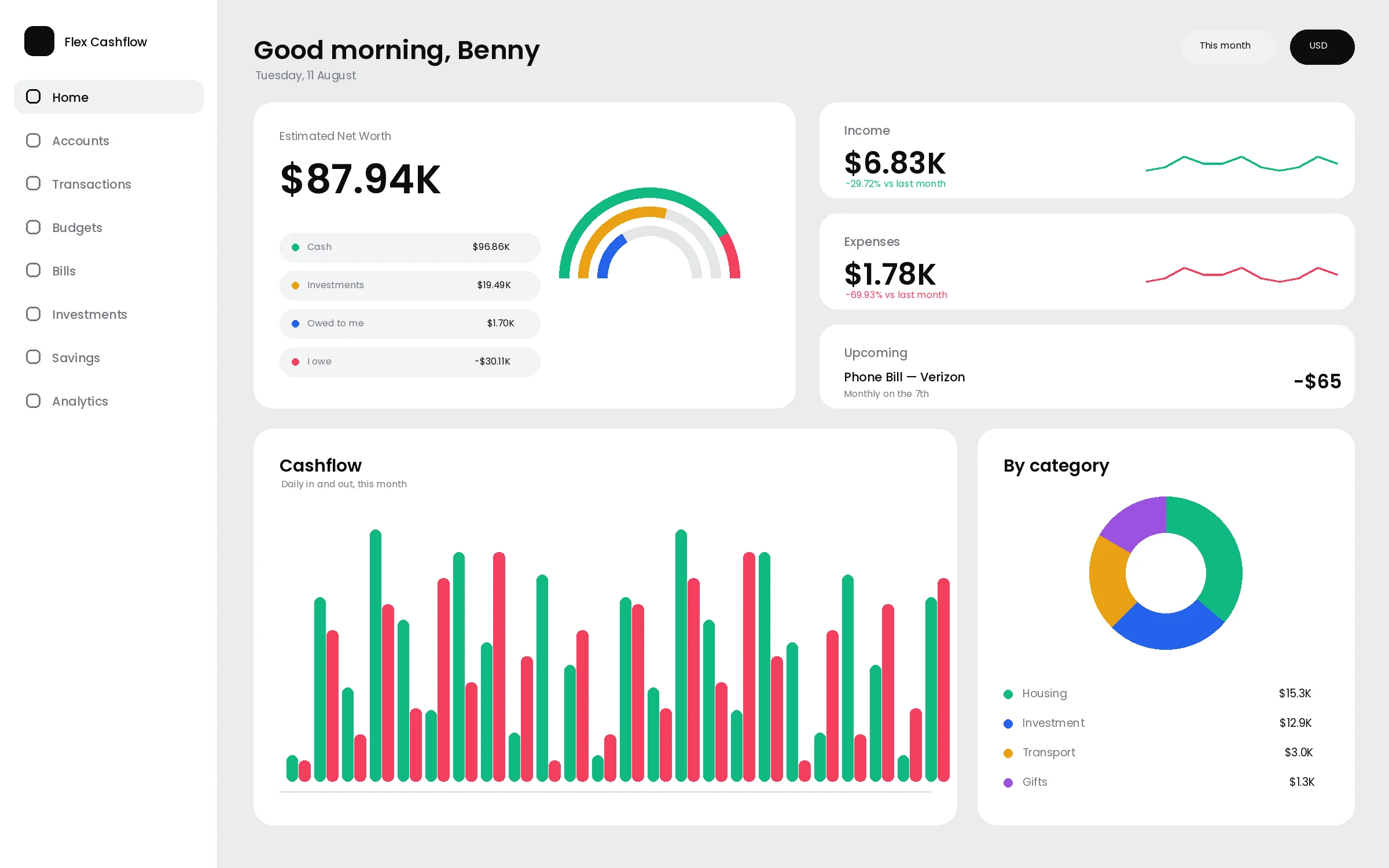The width and height of the screenshot is (1389, 868).
Task: Click the Home sidebar icon
Action: point(34,97)
